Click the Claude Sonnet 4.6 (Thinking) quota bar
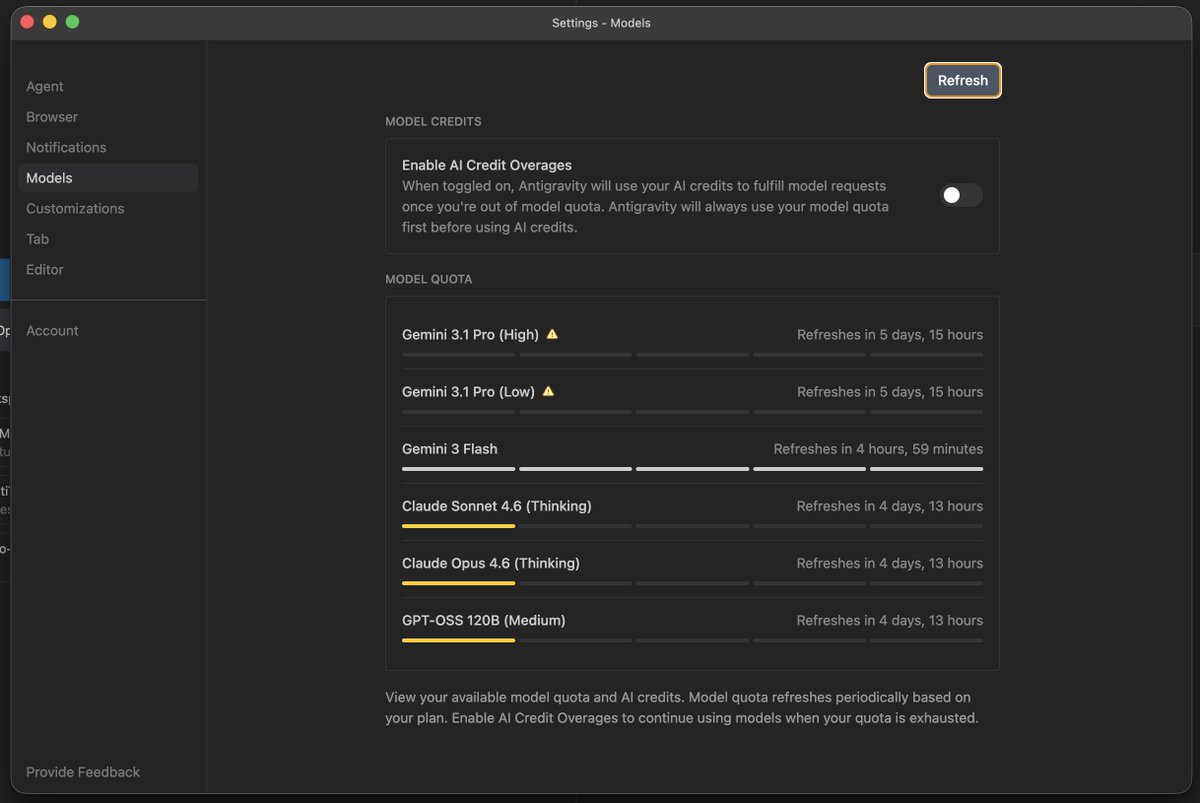Viewport: 1200px width, 803px height. pos(692,525)
